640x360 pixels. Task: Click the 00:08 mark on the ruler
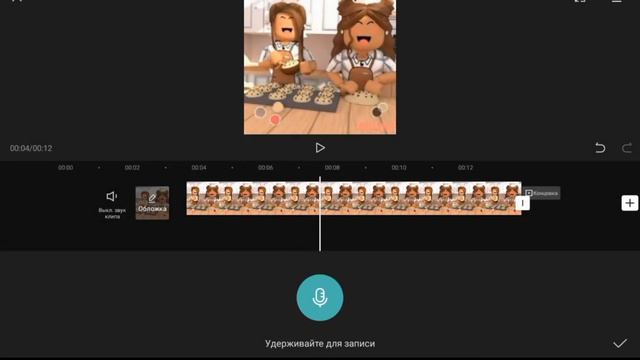[x=332, y=167]
